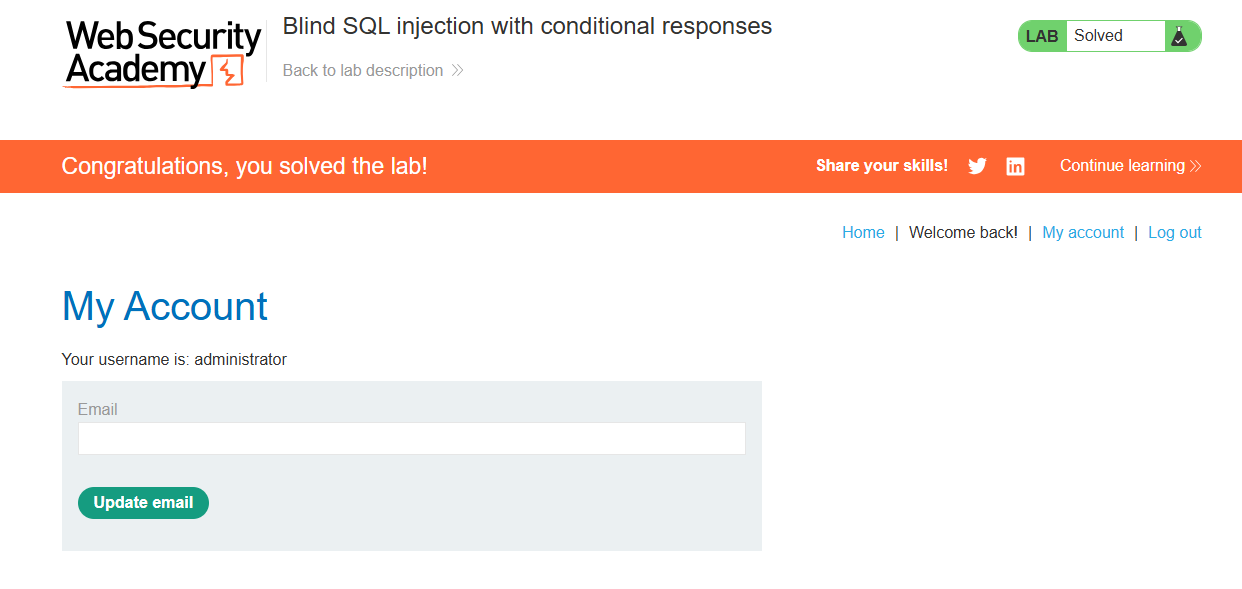Image resolution: width=1242 pixels, height=589 pixels.
Task: Click the lab flask icon
Action: tap(1179, 36)
